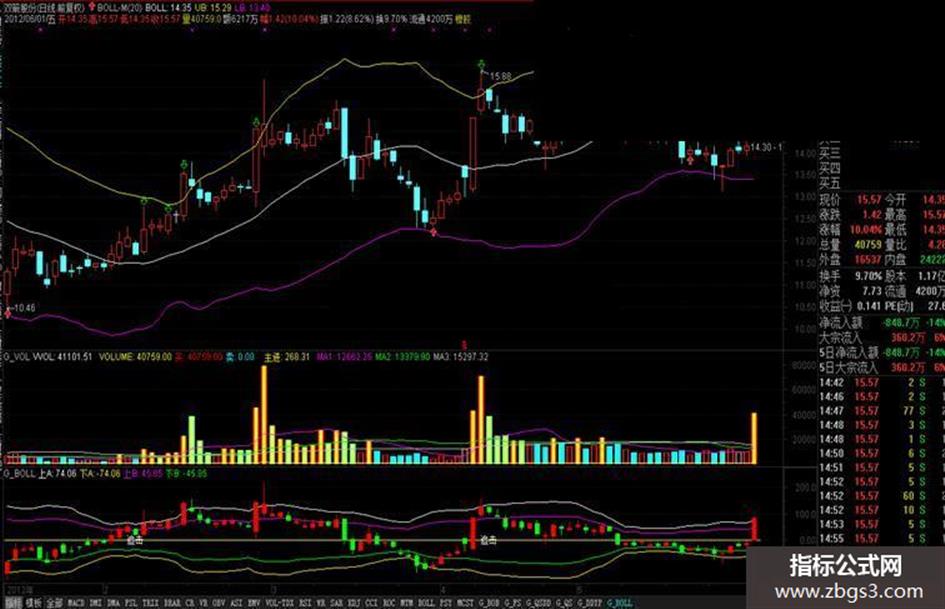
Task: Select the 14:47 trade tick row
Action: pos(881,411)
